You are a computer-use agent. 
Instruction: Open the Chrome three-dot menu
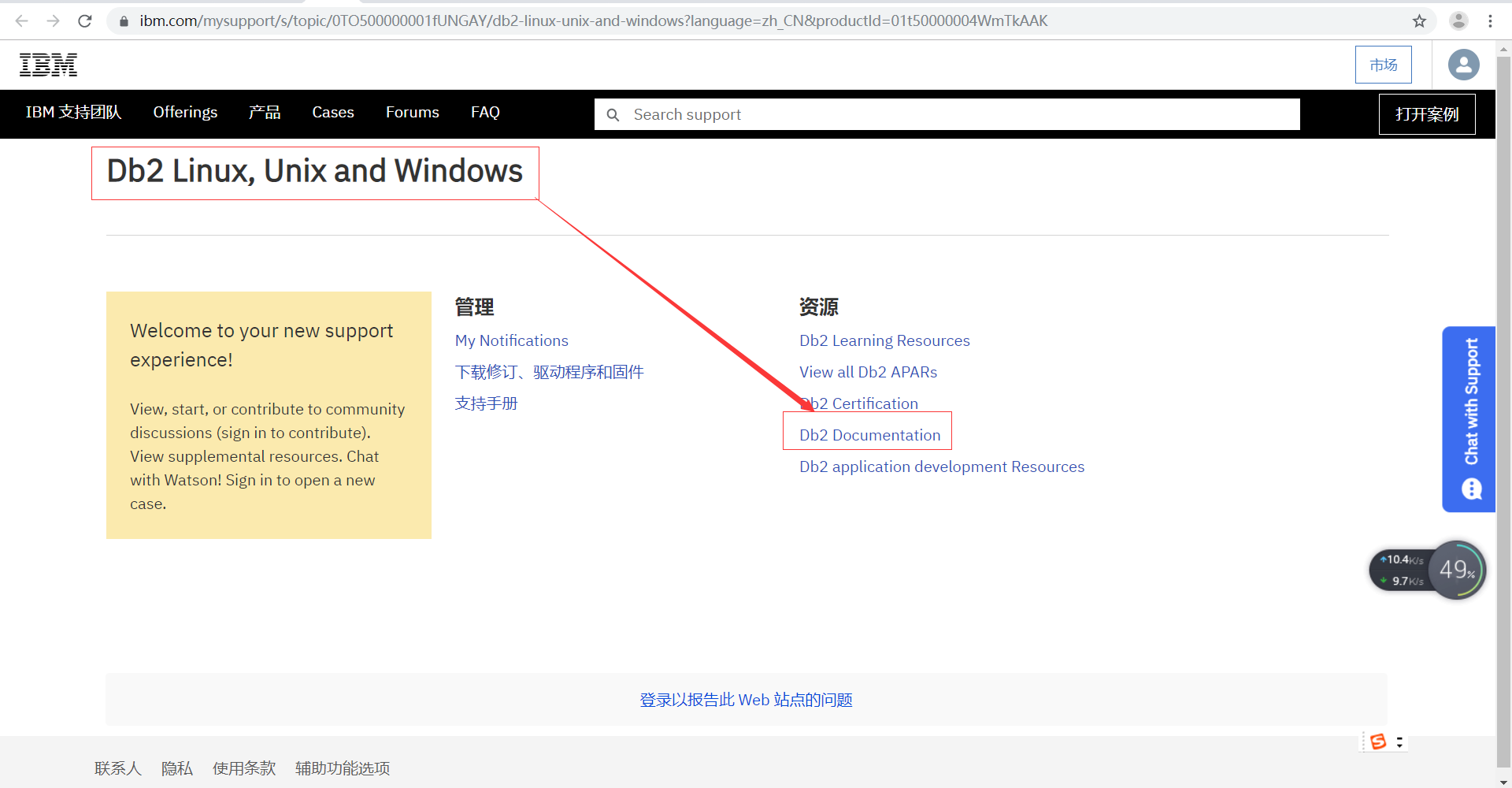[1491, 20]
